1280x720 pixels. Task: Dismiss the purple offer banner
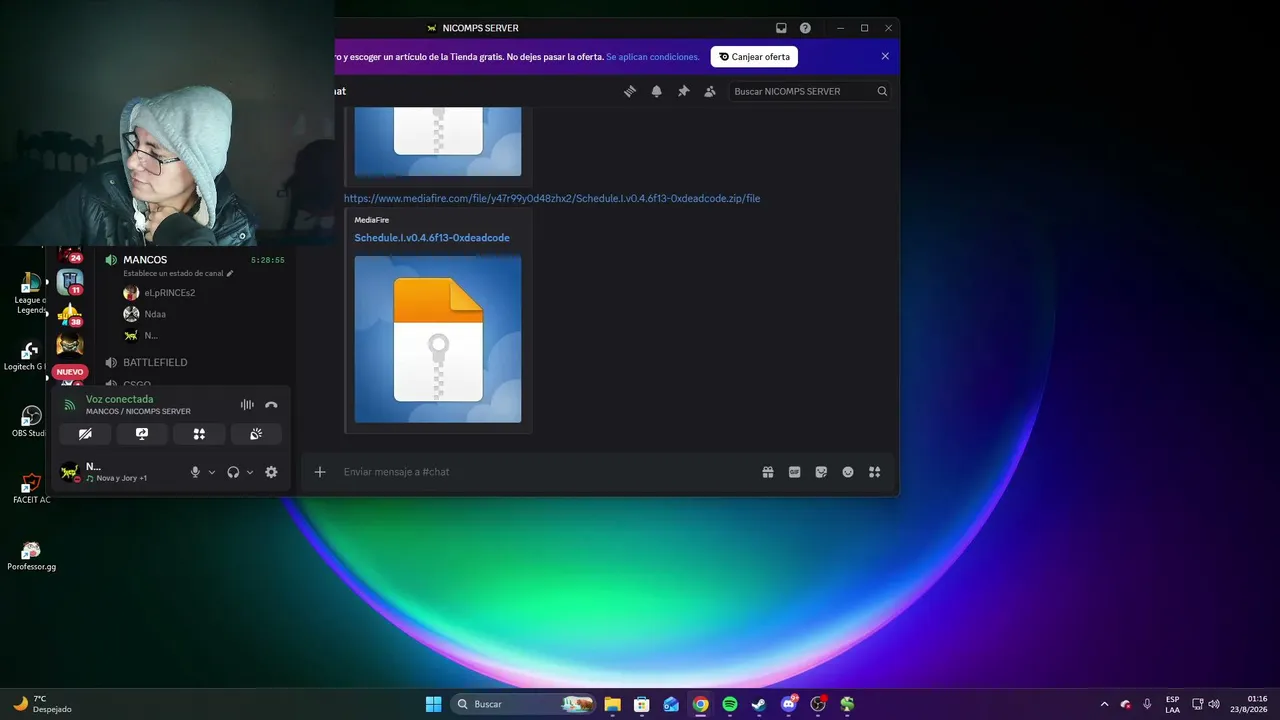tap(885, 56)
